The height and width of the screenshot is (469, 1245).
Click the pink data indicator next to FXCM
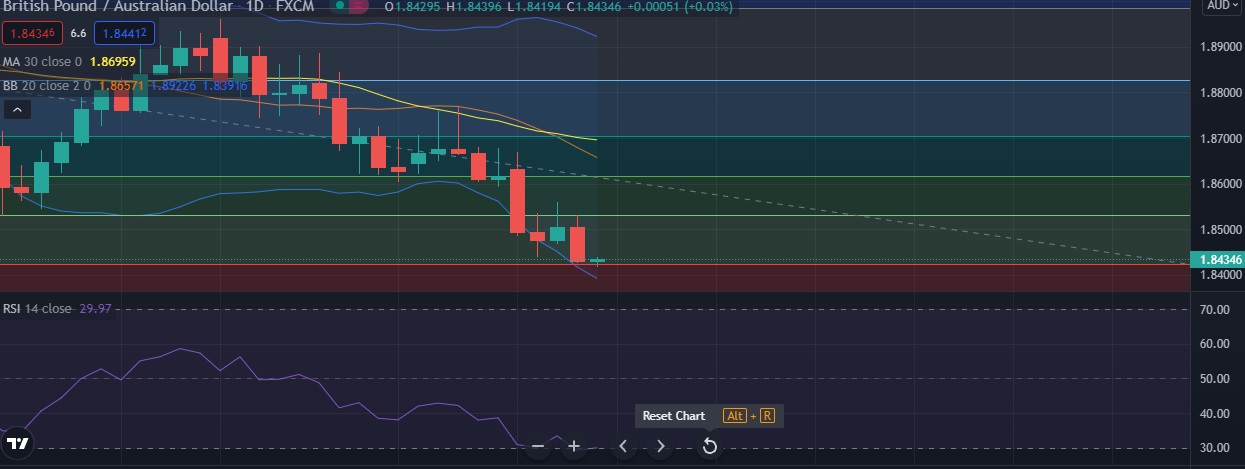coord(359,6)
